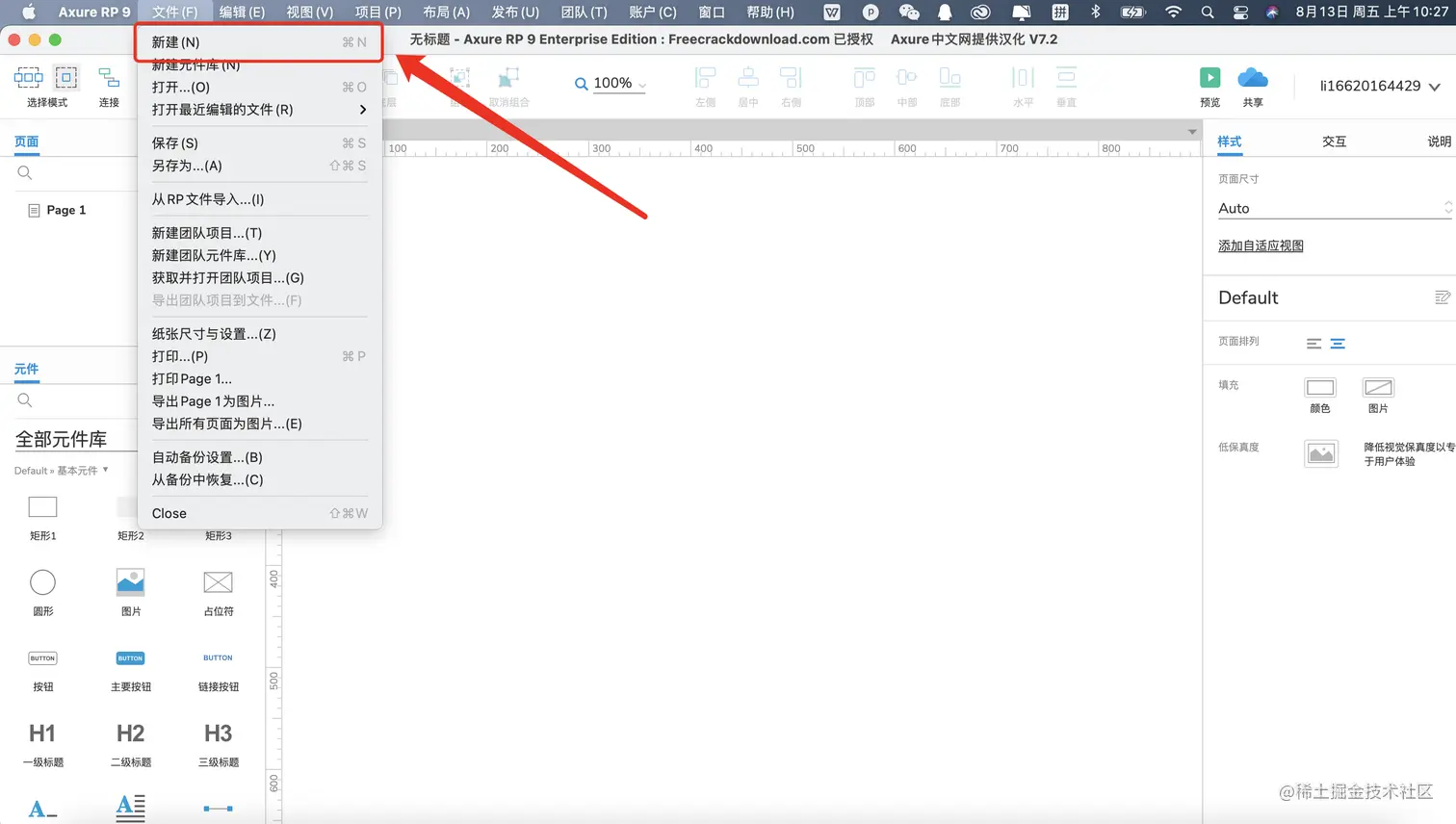Open macOS Spotlight search icon

pyautogui.click(x=1207, y=12)
